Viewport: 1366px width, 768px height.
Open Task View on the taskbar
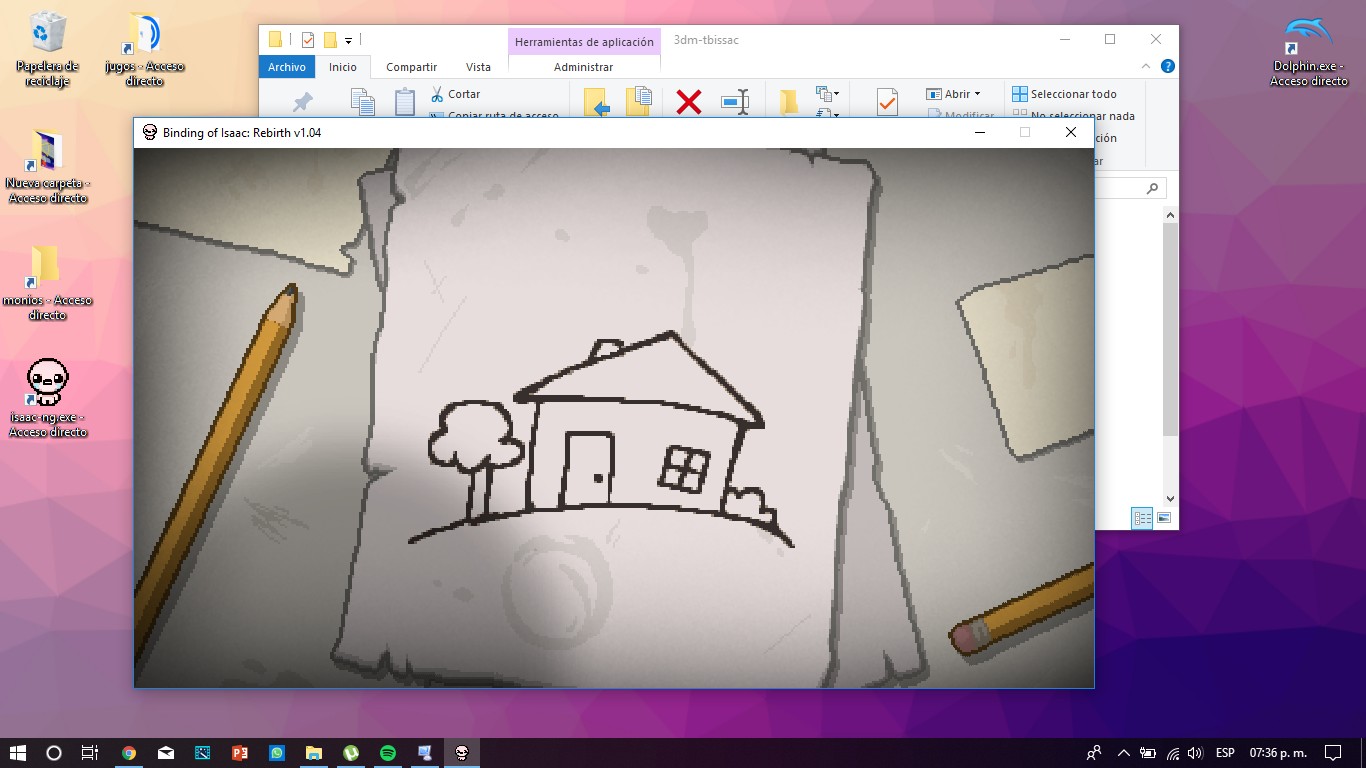89,753
